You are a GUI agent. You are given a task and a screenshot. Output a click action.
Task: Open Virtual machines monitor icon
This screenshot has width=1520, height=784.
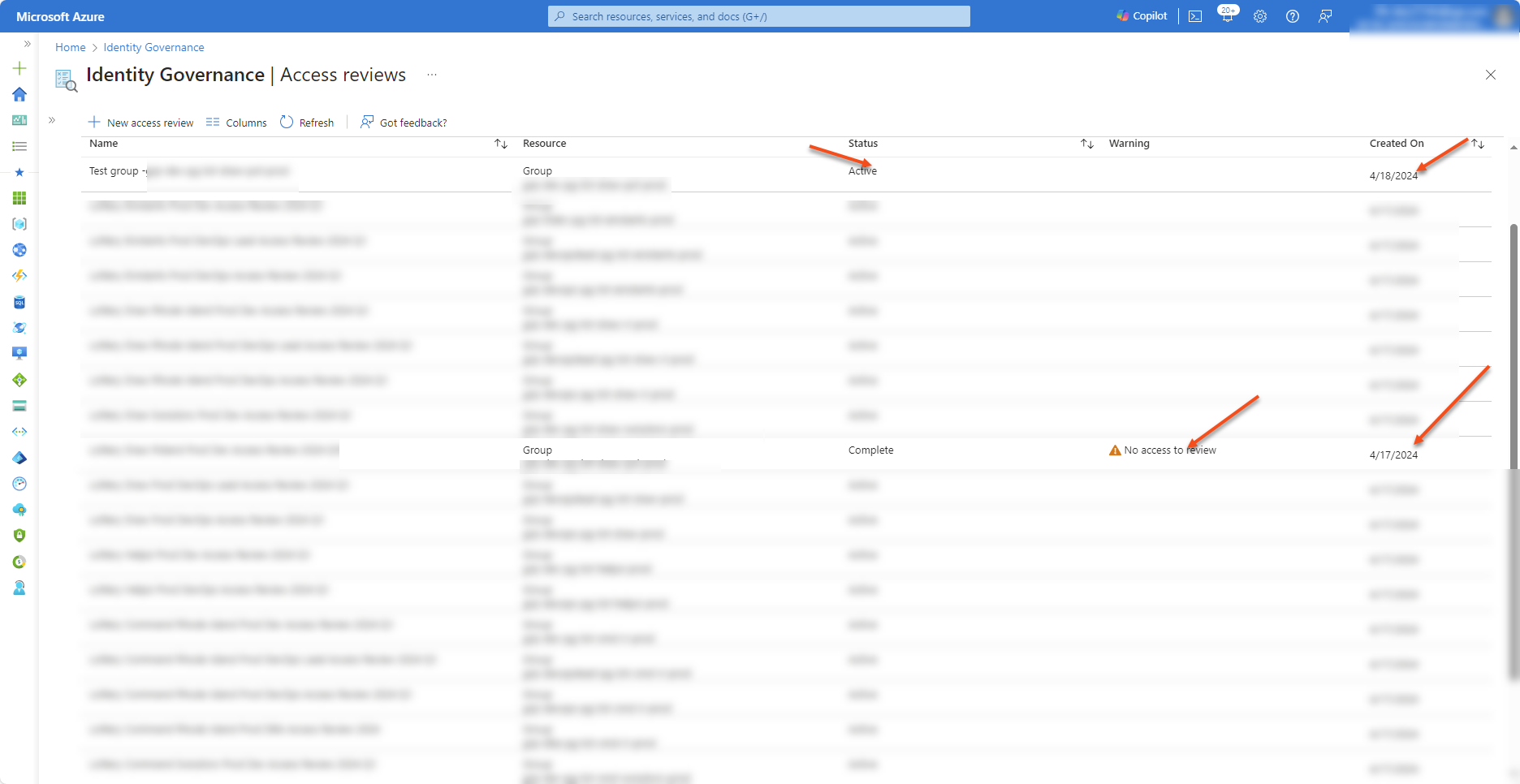coord(19,354)
